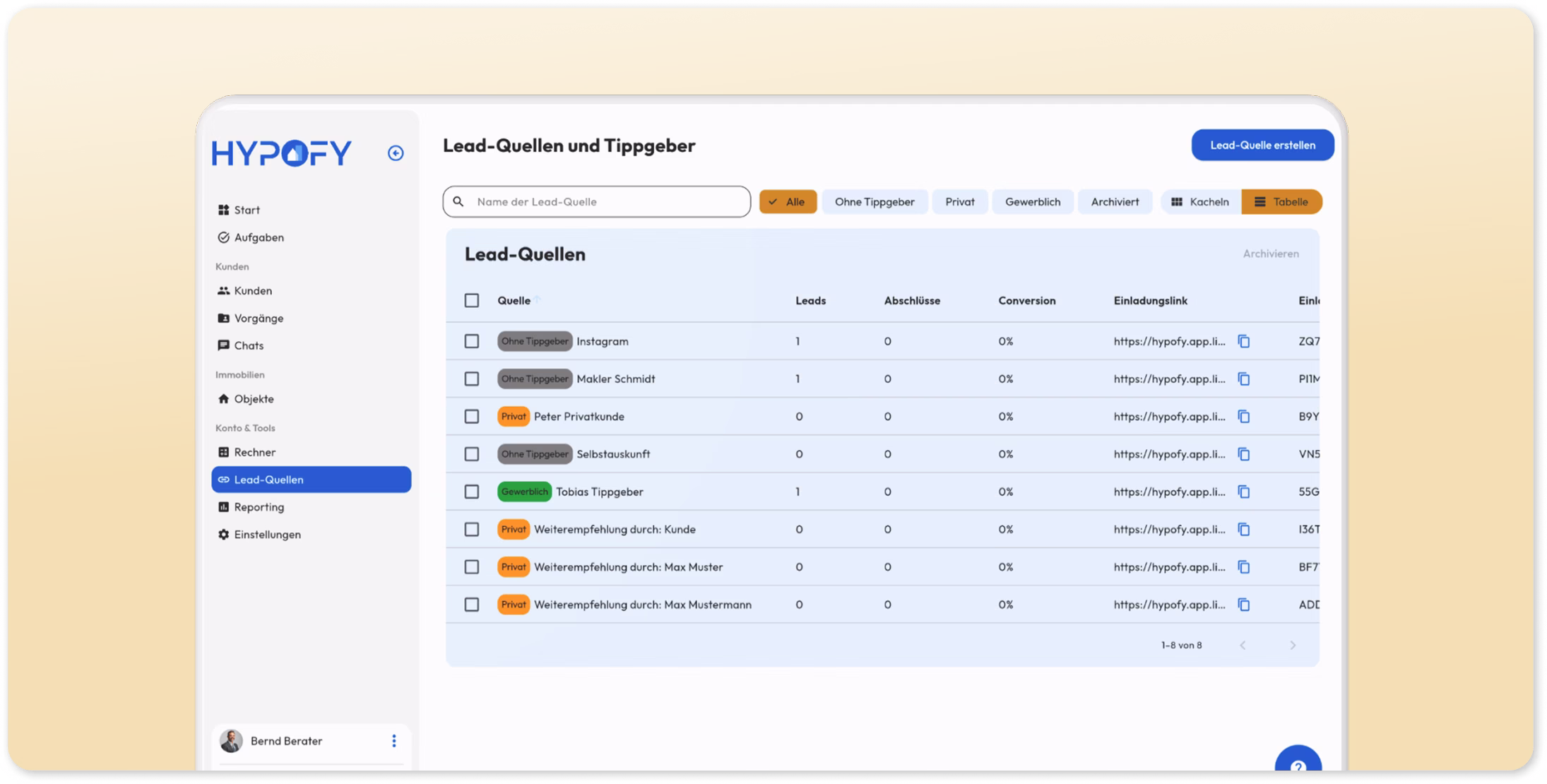Open Einstellungen via the gear icon

223,535
